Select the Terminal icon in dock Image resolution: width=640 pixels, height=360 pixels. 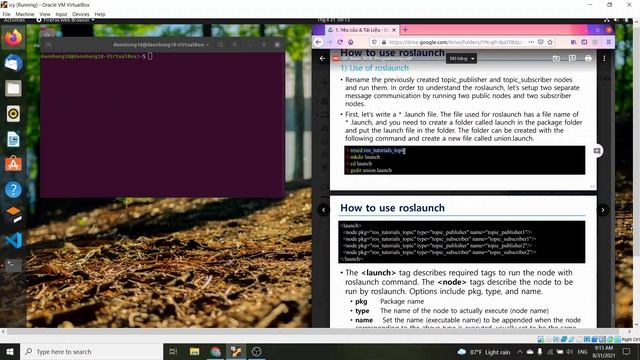point(13,266)
